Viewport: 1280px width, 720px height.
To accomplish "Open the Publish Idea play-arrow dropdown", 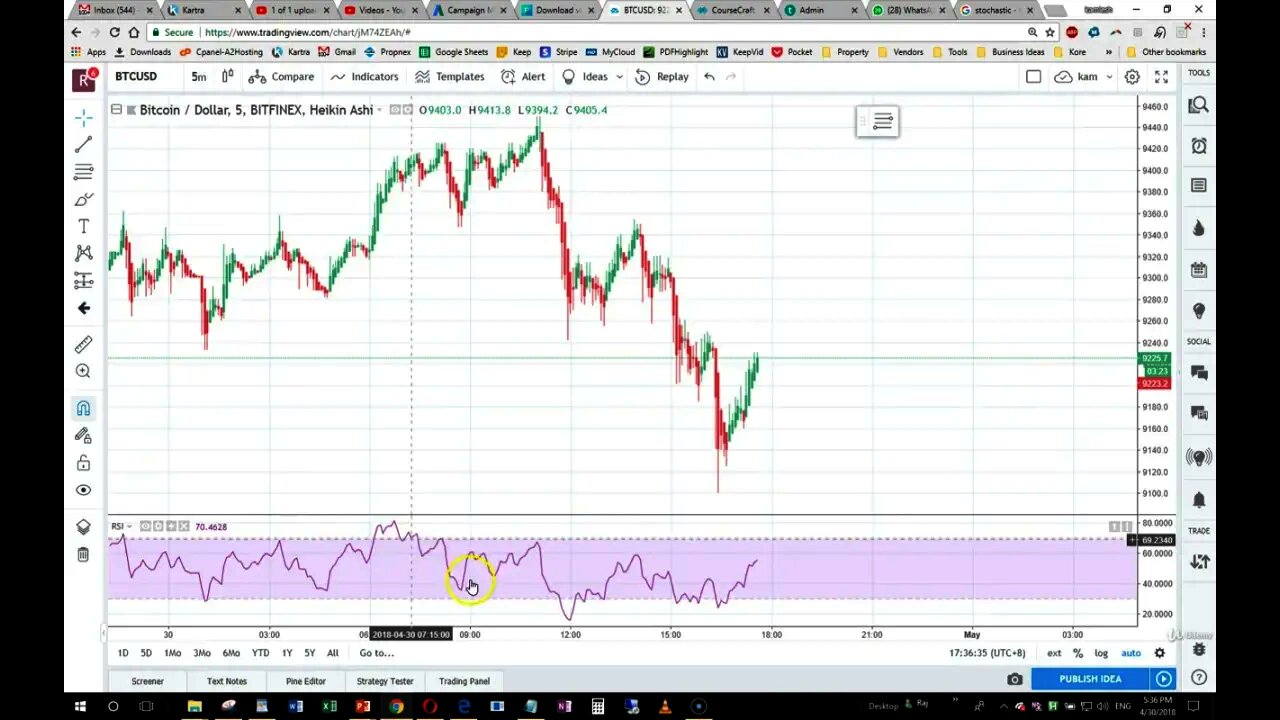I will coord(1163,679).
